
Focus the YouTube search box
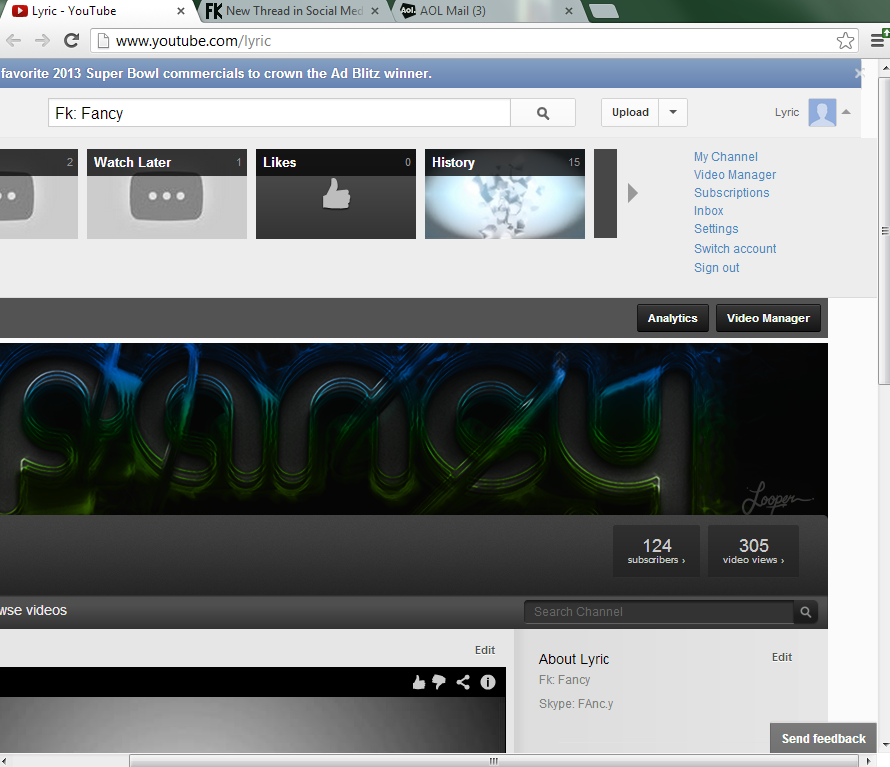(x=279, y=113)
